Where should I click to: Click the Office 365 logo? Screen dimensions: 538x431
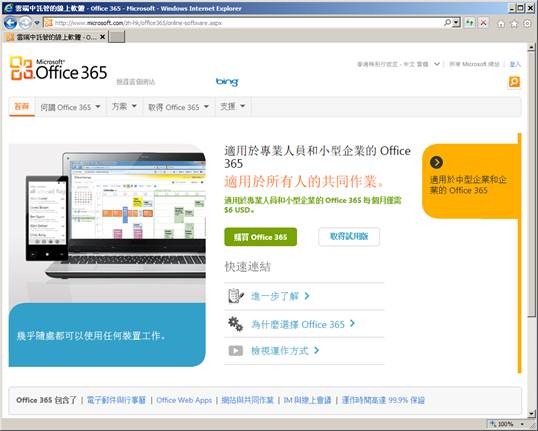pyautogui.click(x=58, y=69)
